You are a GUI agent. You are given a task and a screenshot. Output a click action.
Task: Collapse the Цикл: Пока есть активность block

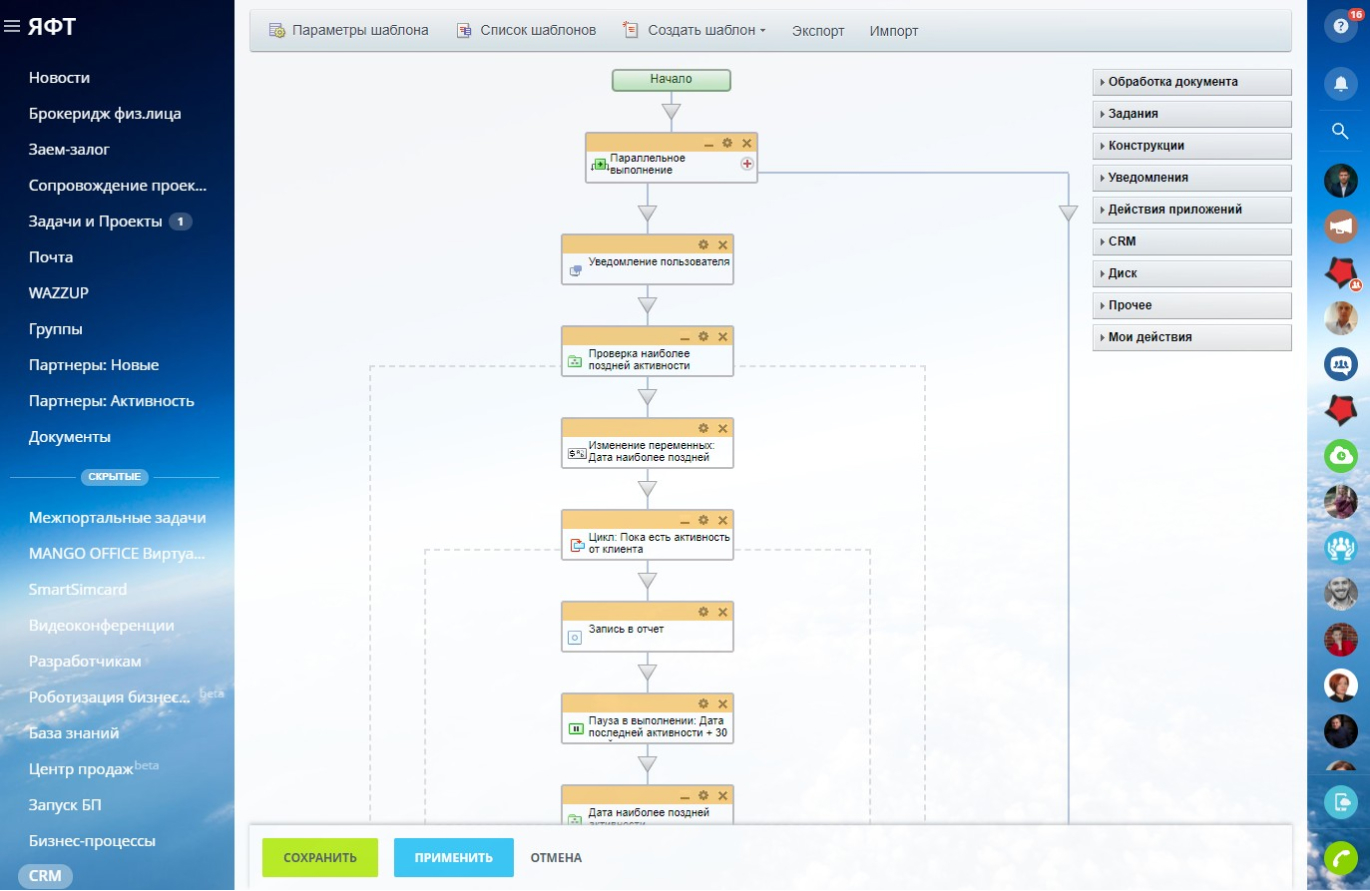[685, 521]
